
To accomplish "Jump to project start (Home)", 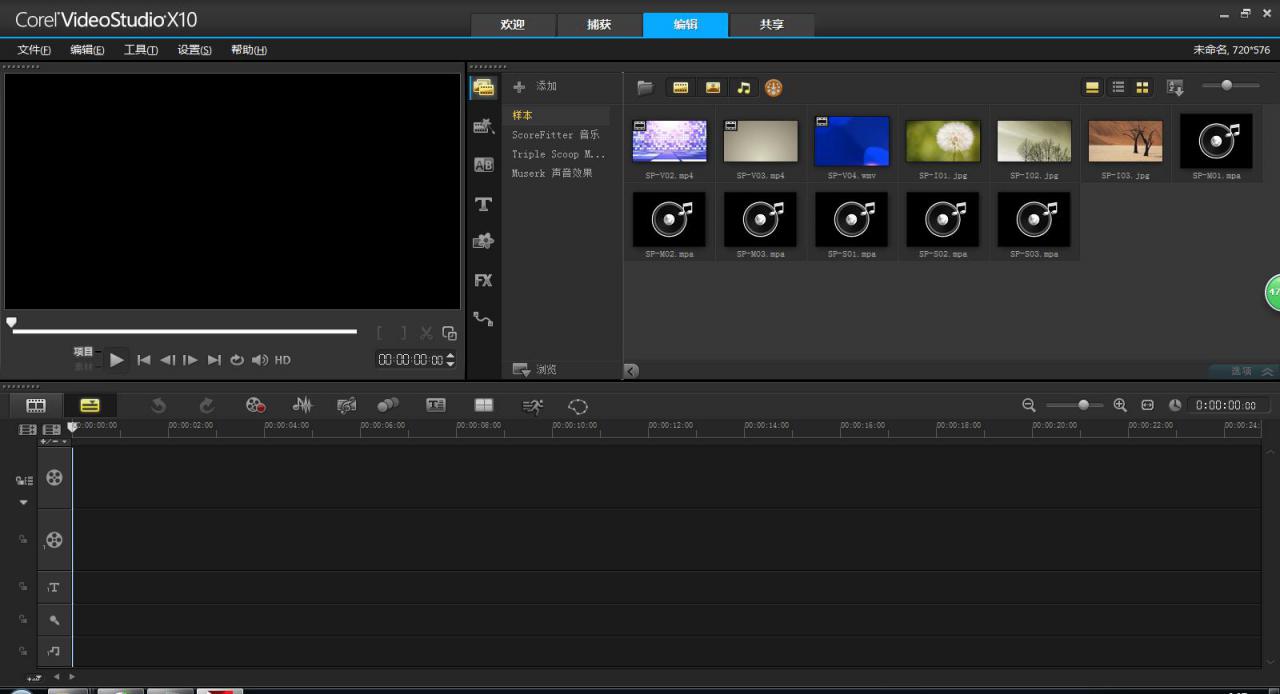I will (144, 360).
